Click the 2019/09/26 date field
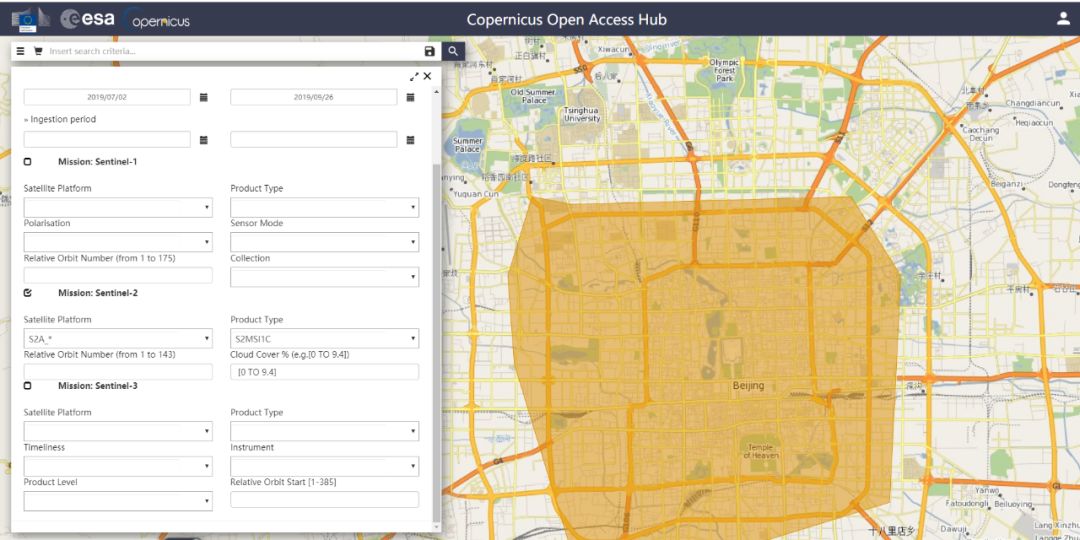Screen dimensions: 1080x540 [313, 97]
